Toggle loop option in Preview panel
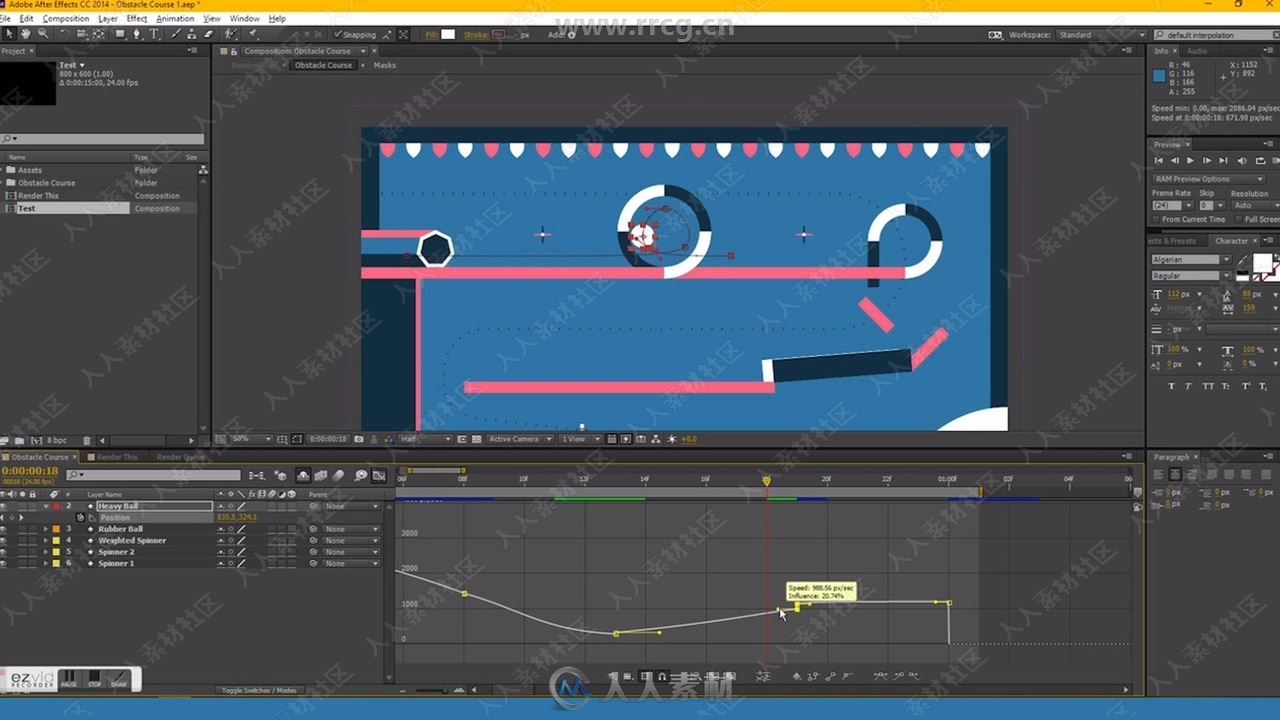 point(1259,160)
